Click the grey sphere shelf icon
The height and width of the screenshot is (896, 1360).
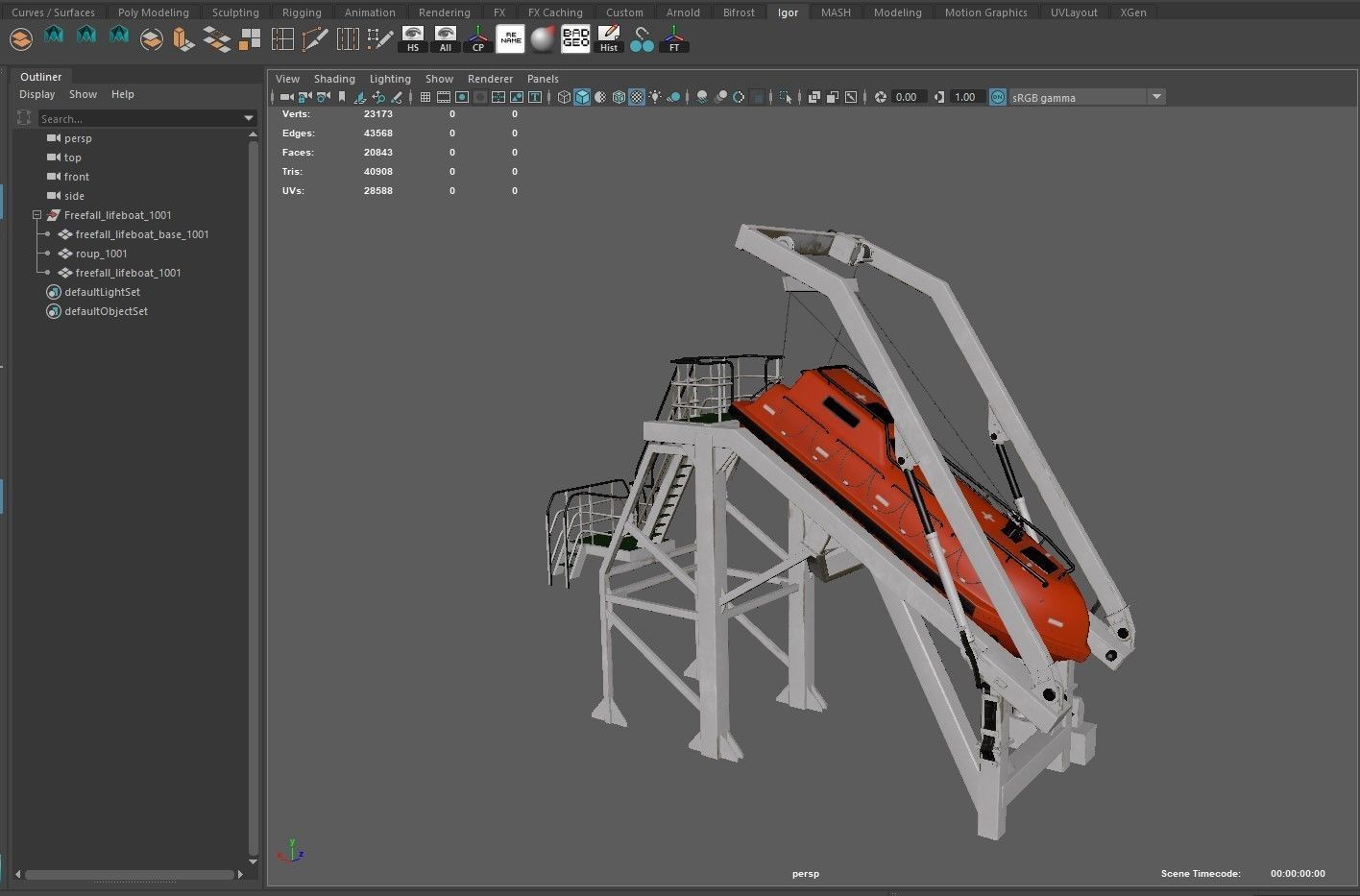[543, 39]
